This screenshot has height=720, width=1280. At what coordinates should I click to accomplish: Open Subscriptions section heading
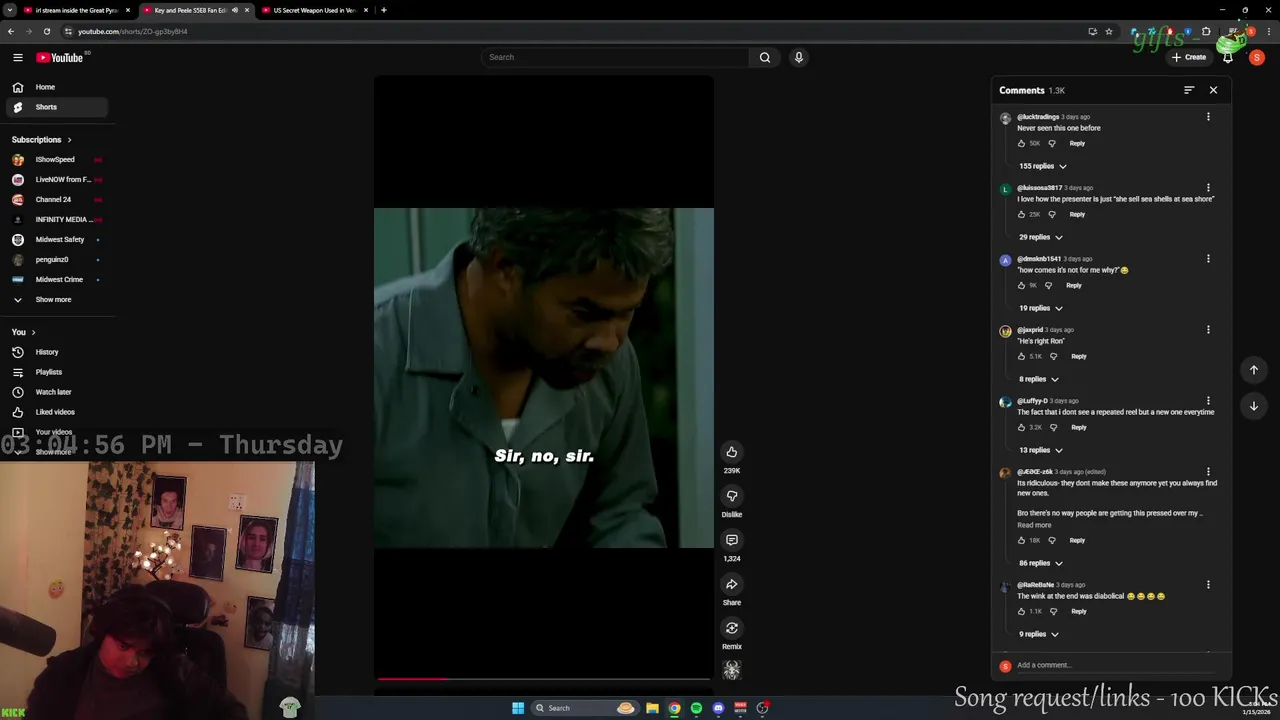tap(42, 140)
